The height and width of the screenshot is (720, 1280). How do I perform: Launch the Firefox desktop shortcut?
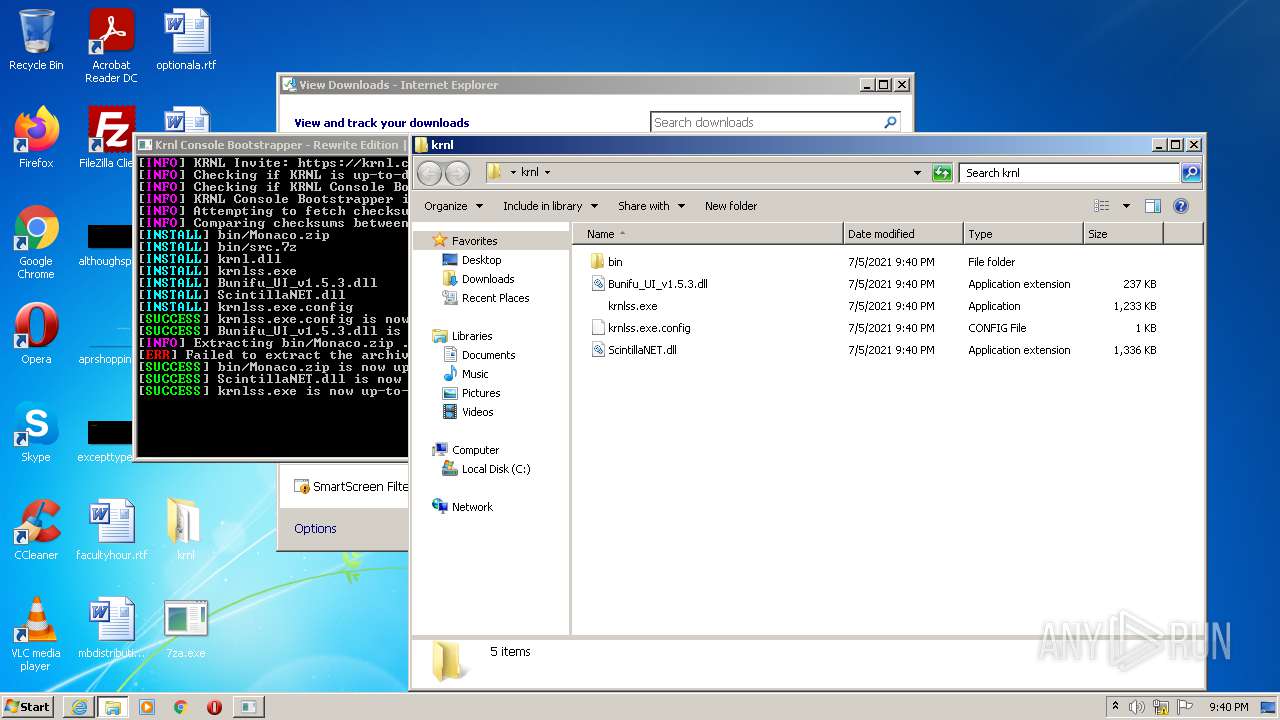(x=36, y=138)
